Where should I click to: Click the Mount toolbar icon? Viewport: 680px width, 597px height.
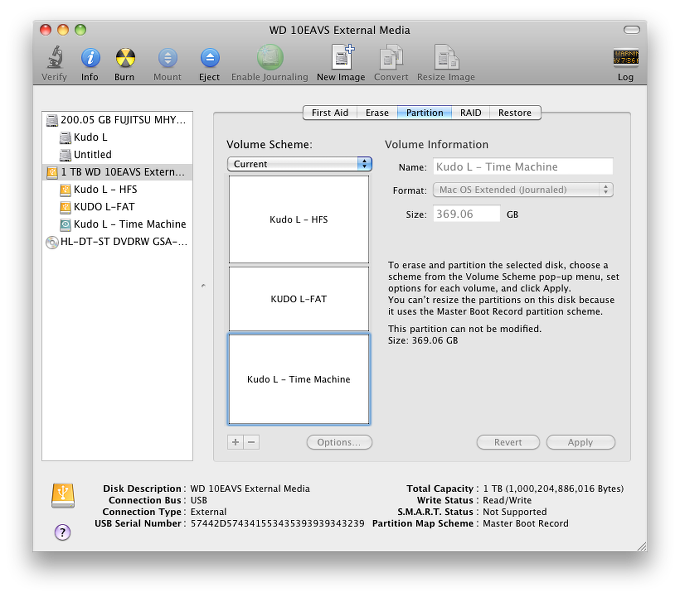[167, 58]
